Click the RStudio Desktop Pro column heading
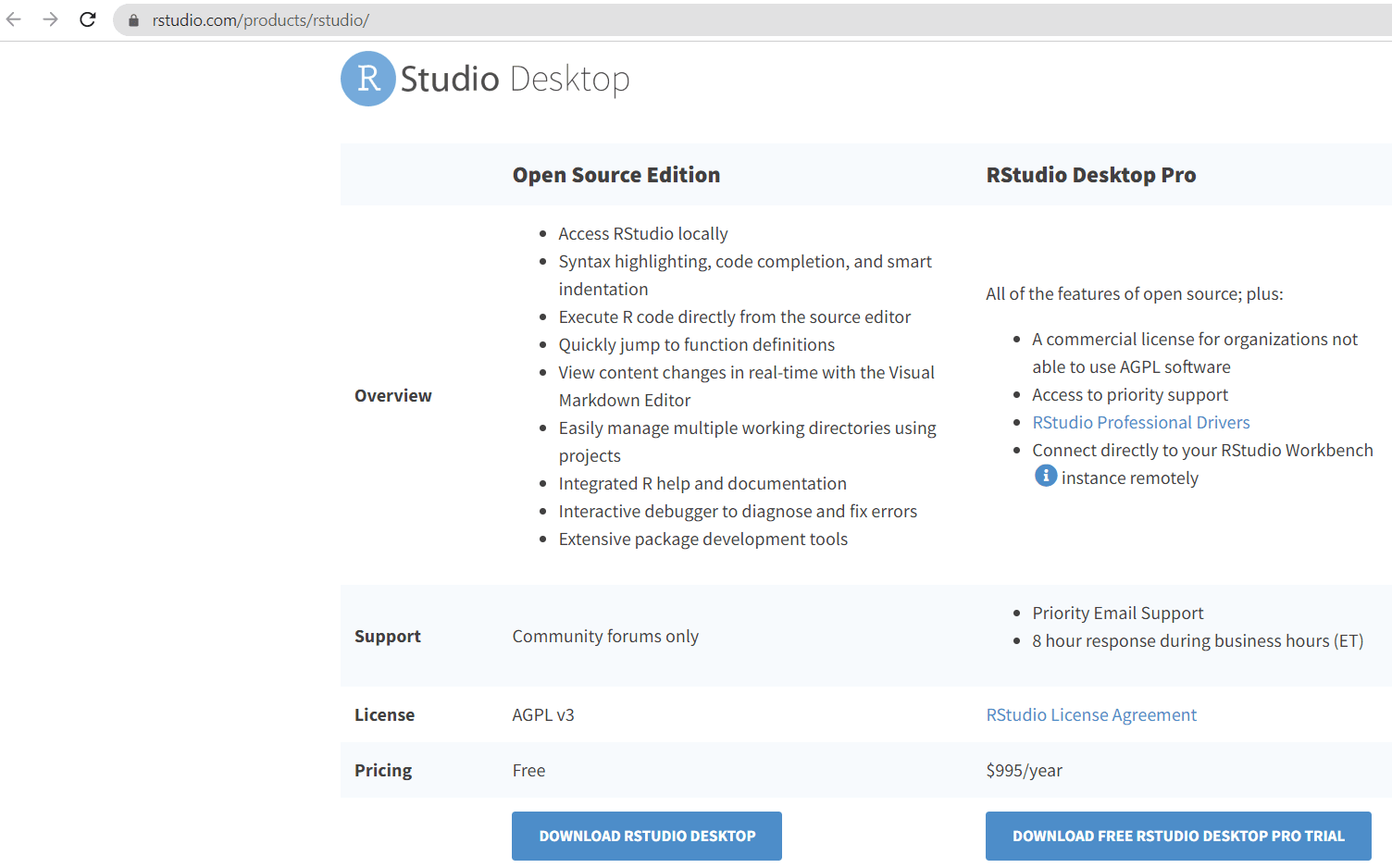Screen dimensions: 1392x868 (x=1090, y=175)
